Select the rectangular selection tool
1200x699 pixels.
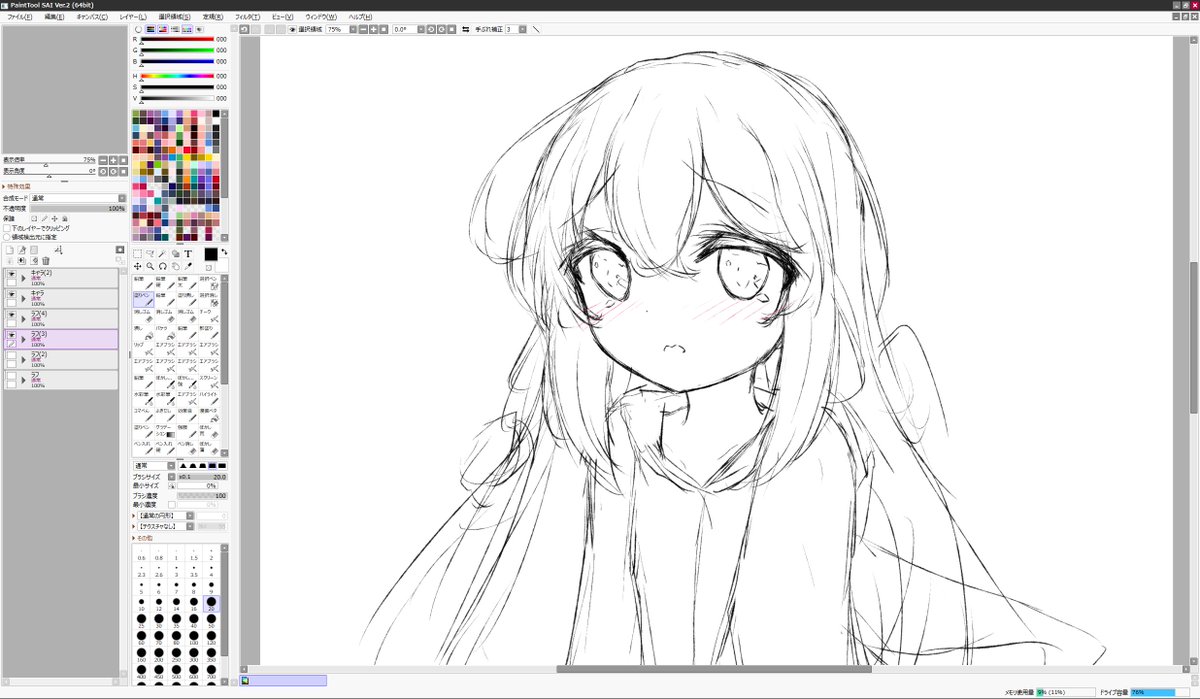point(138,254)
